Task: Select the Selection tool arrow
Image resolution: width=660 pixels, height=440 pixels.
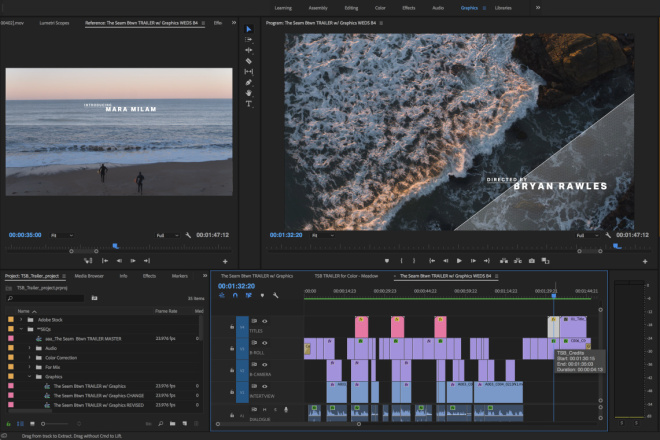Action: click(x=248, y=29)
